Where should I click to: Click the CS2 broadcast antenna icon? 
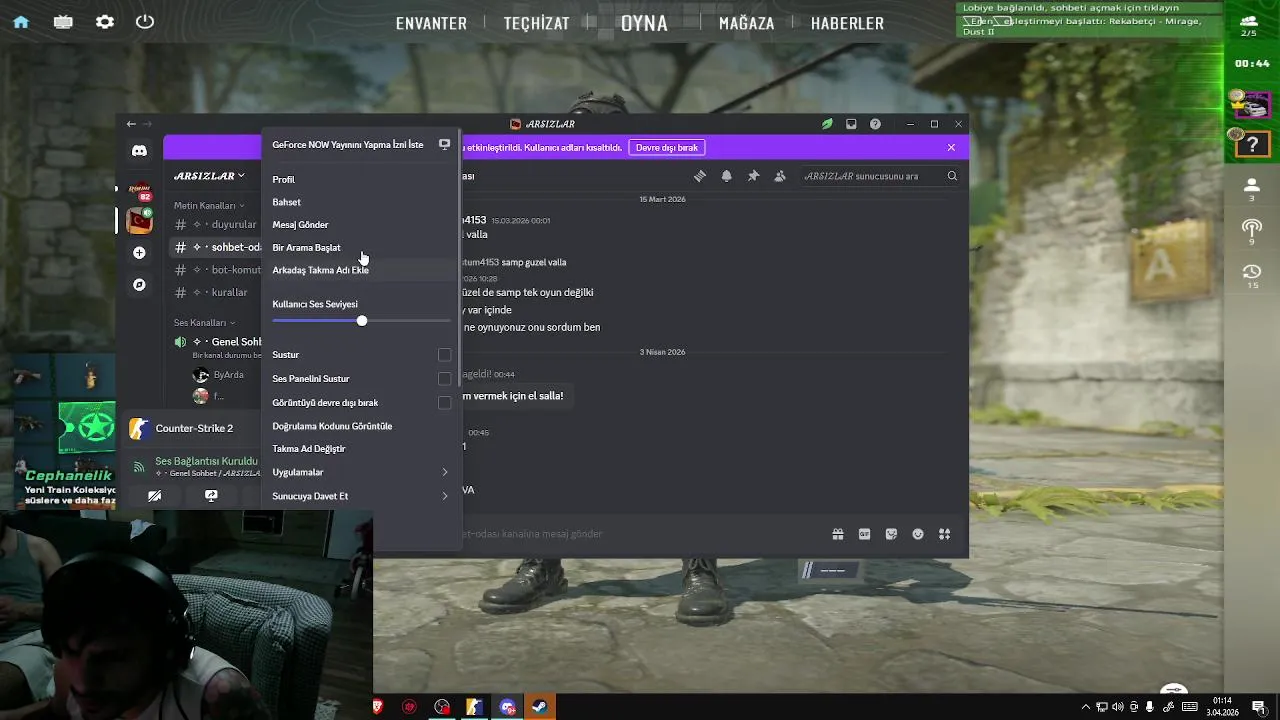[x=1251, y=232]
